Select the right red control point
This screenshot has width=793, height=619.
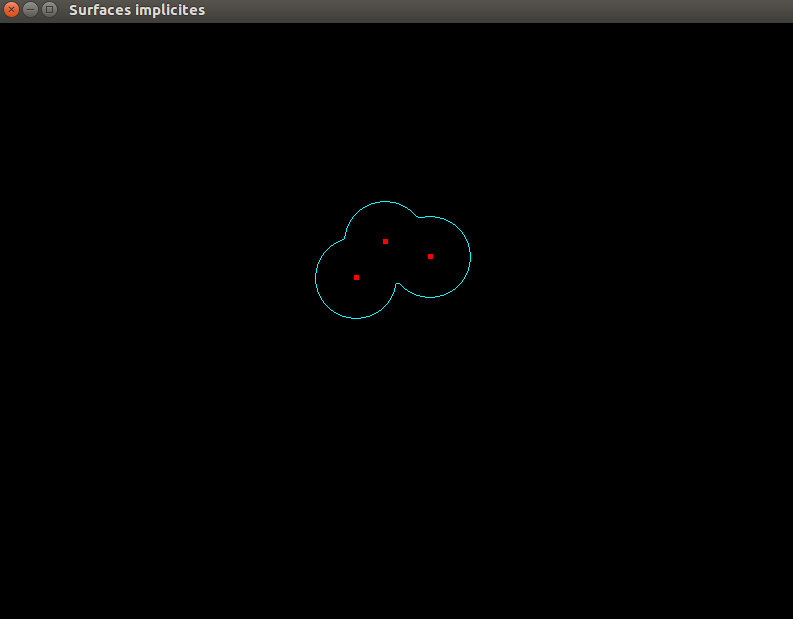pyautogui.click(x=430, y=256)
